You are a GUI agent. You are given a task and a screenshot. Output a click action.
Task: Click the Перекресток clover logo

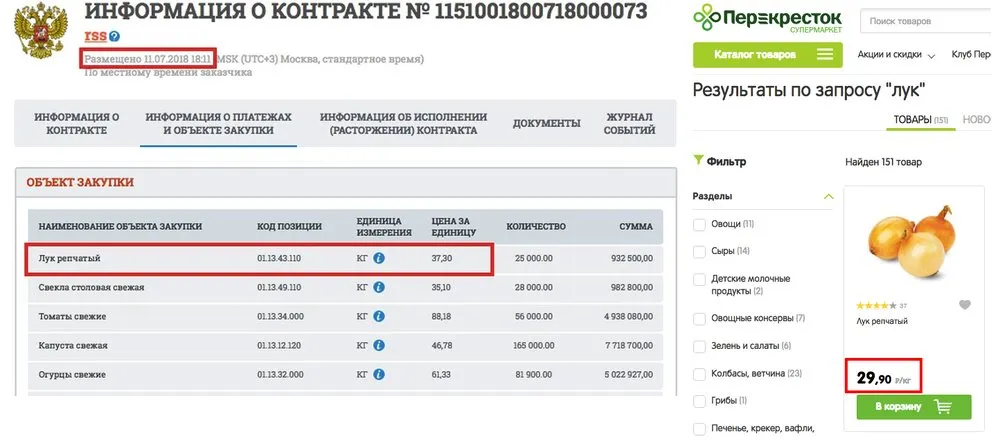(x=706, y=18)
